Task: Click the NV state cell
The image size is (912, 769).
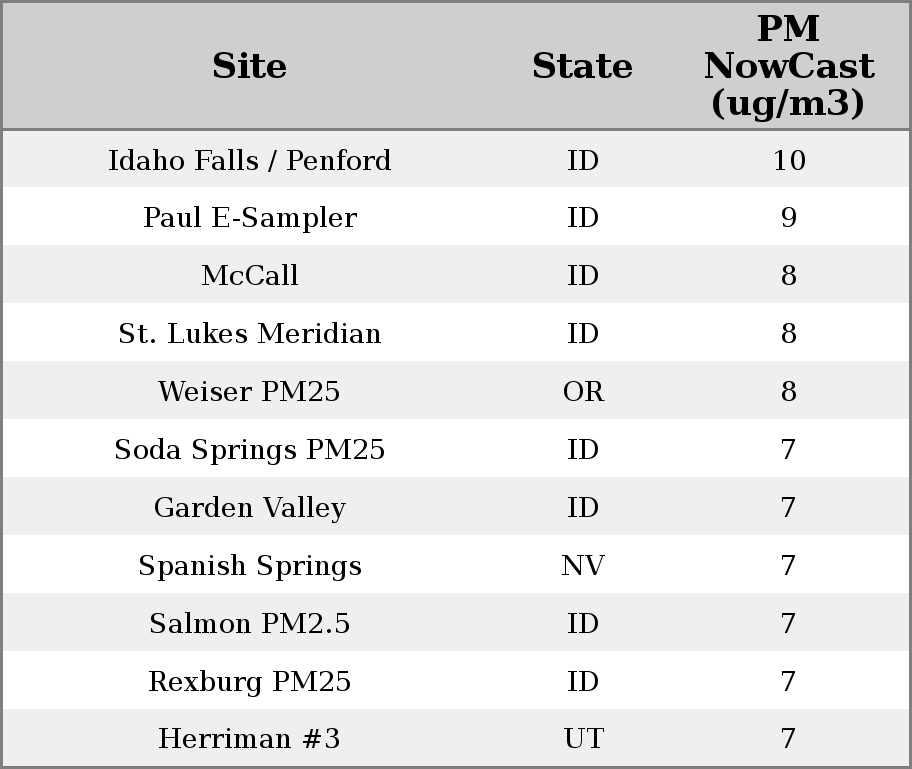Action: 583,566
